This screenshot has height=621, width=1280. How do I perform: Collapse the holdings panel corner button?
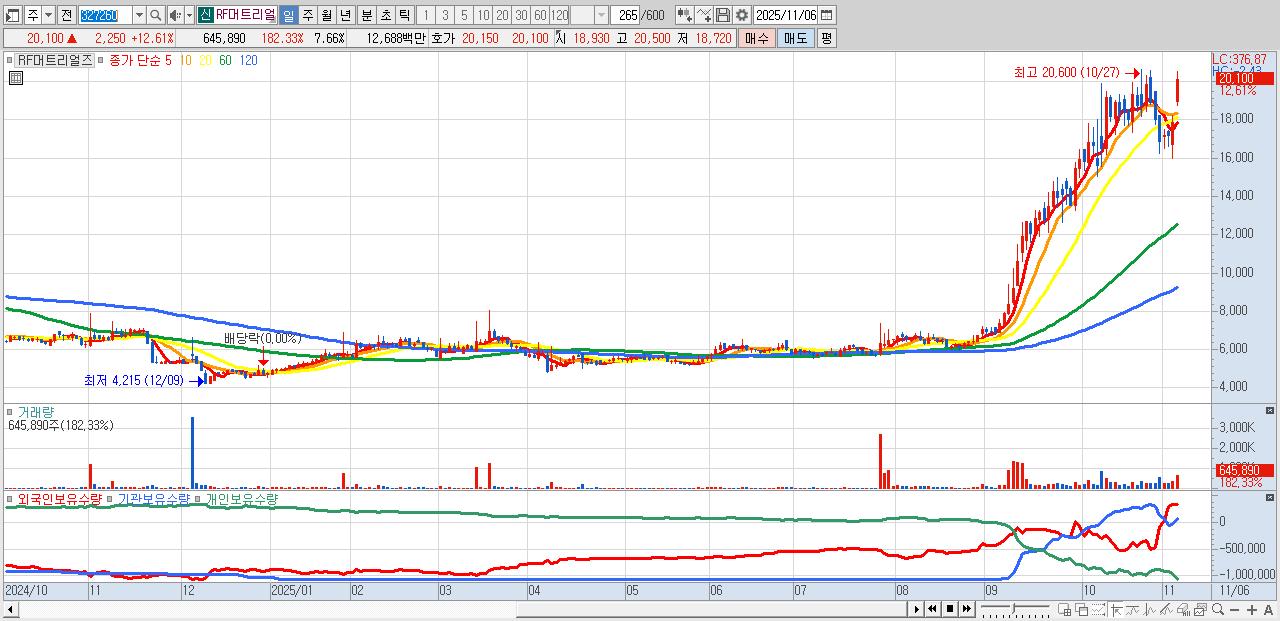(x=1271, y=498)
